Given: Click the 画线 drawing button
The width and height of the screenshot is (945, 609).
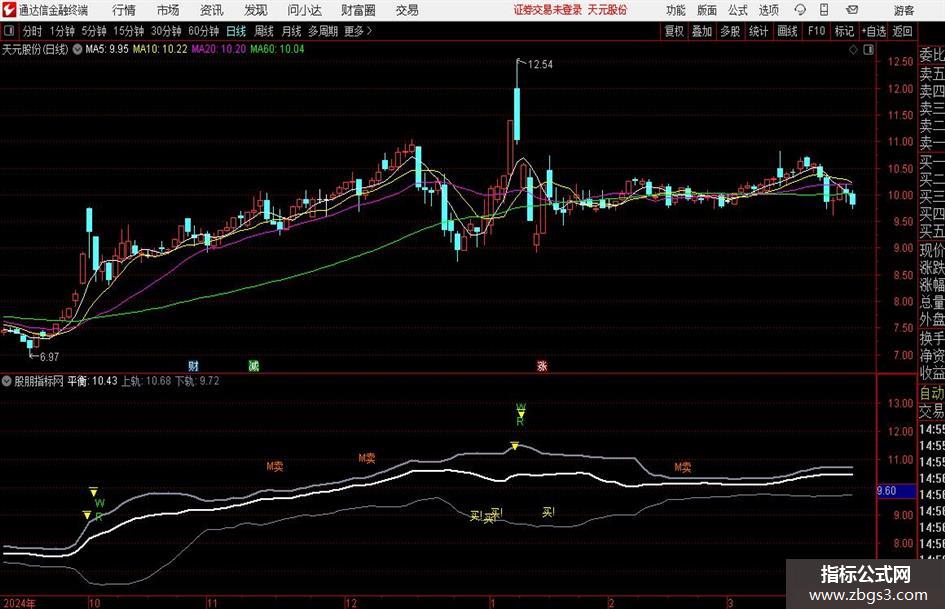Looking at the screenshot, I should (x=787, y=31).
